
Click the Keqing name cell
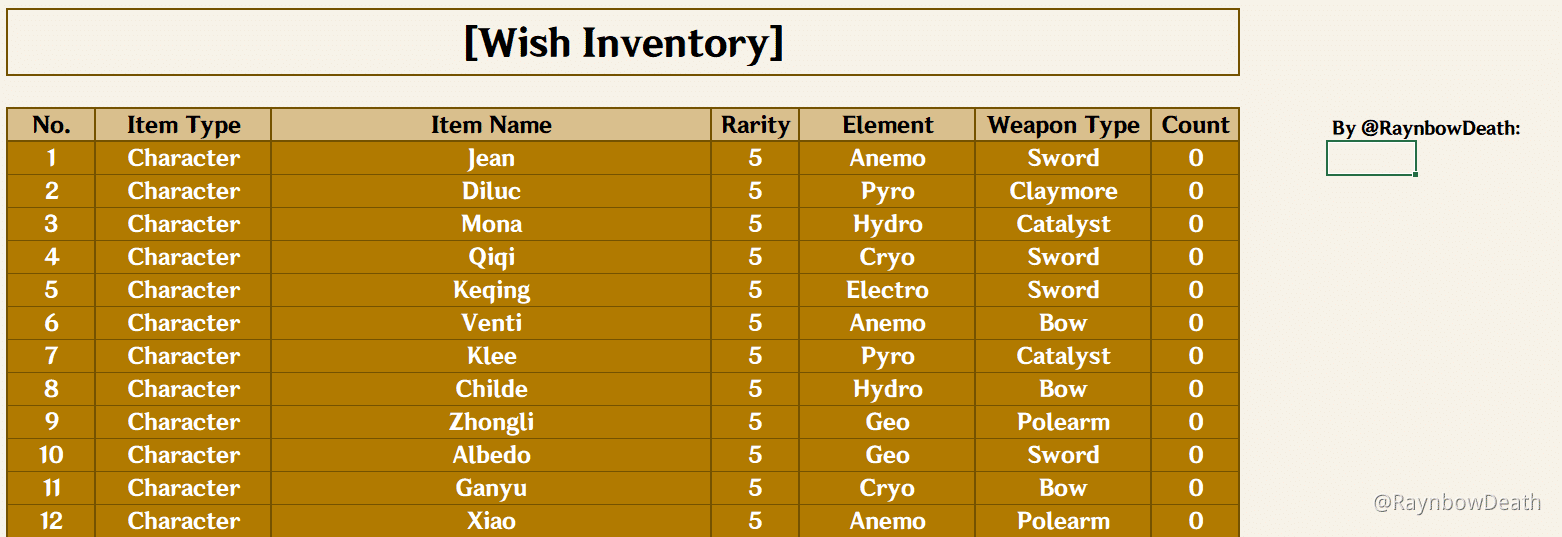(491, 290)
